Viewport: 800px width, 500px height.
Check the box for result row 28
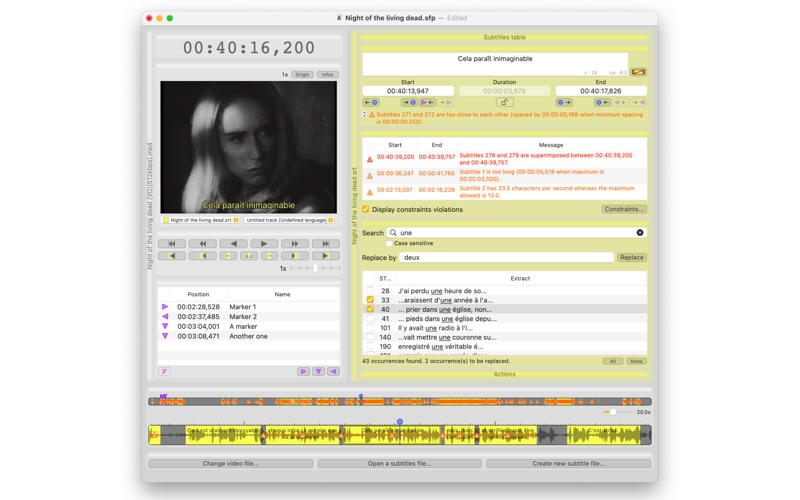(x=370, y=291)
